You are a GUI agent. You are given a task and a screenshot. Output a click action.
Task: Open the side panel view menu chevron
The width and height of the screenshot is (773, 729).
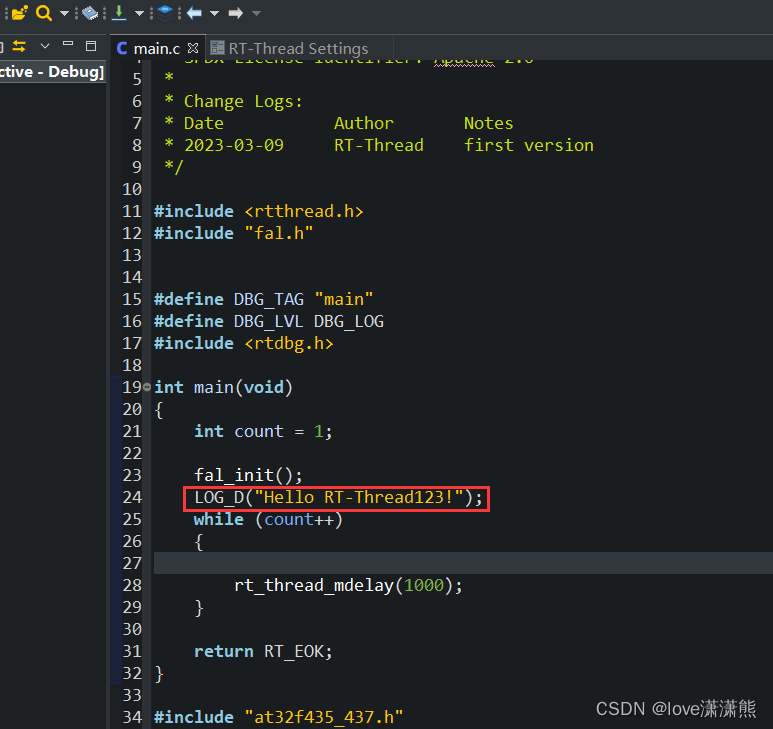click(45, 46)
